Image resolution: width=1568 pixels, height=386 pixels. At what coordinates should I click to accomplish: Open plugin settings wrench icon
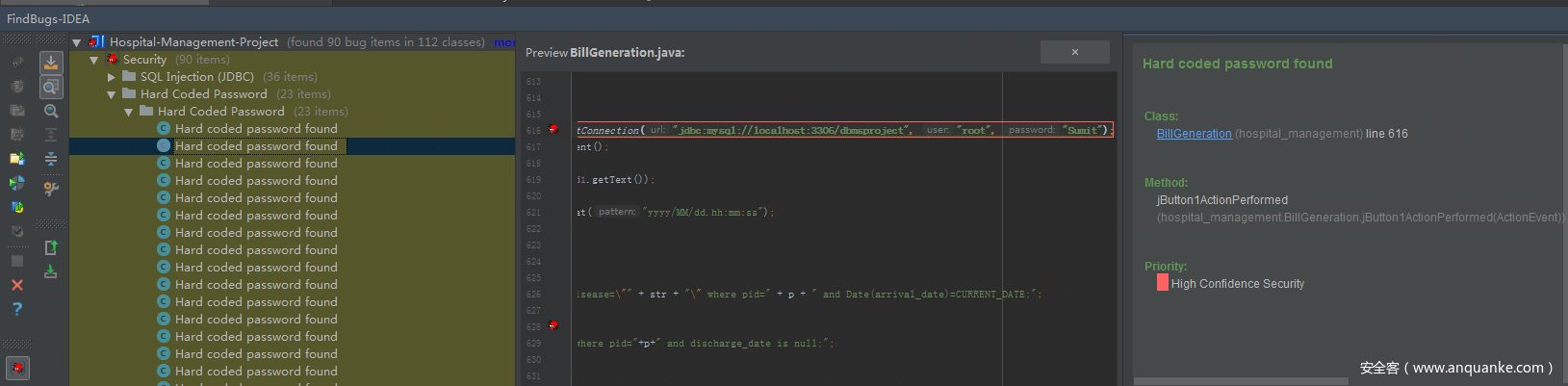tap(51, 189)
